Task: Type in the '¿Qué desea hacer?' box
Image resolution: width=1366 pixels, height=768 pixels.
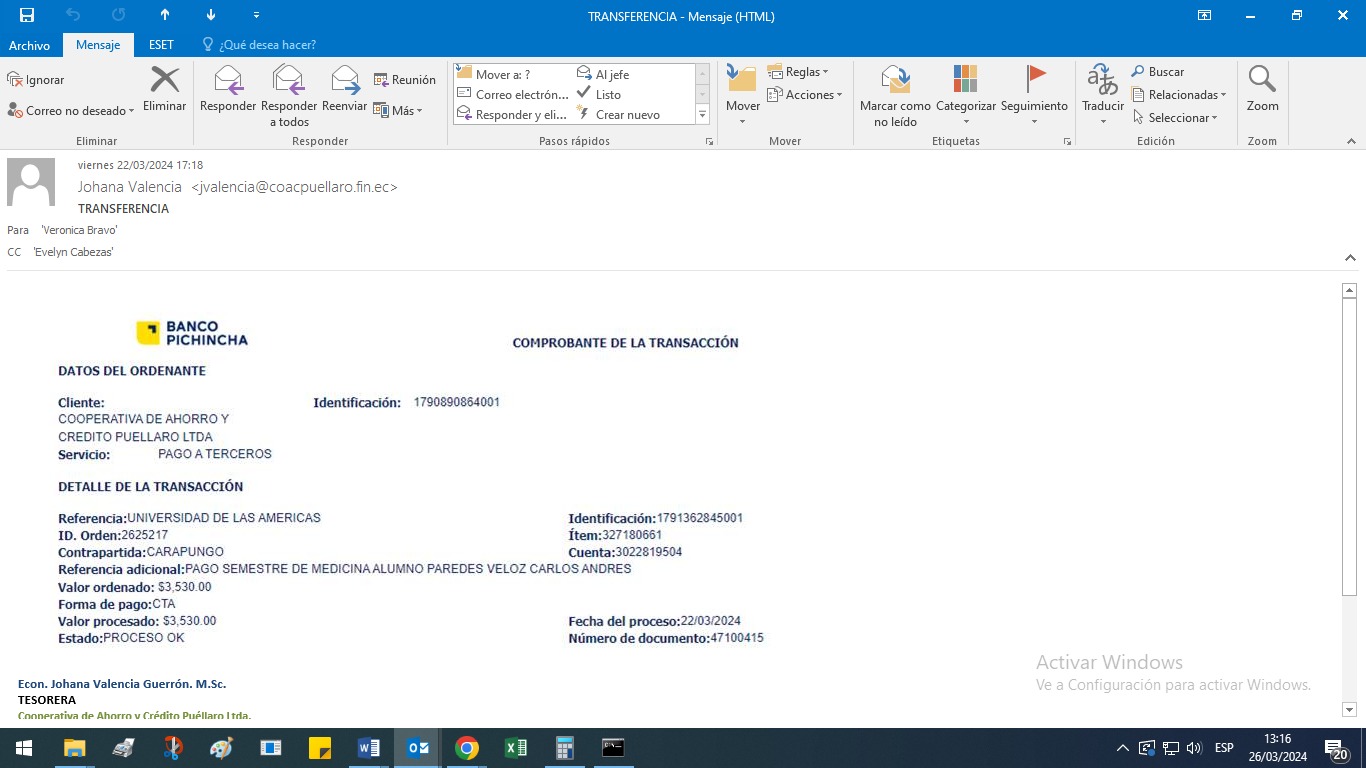Action: coord(267,45)
